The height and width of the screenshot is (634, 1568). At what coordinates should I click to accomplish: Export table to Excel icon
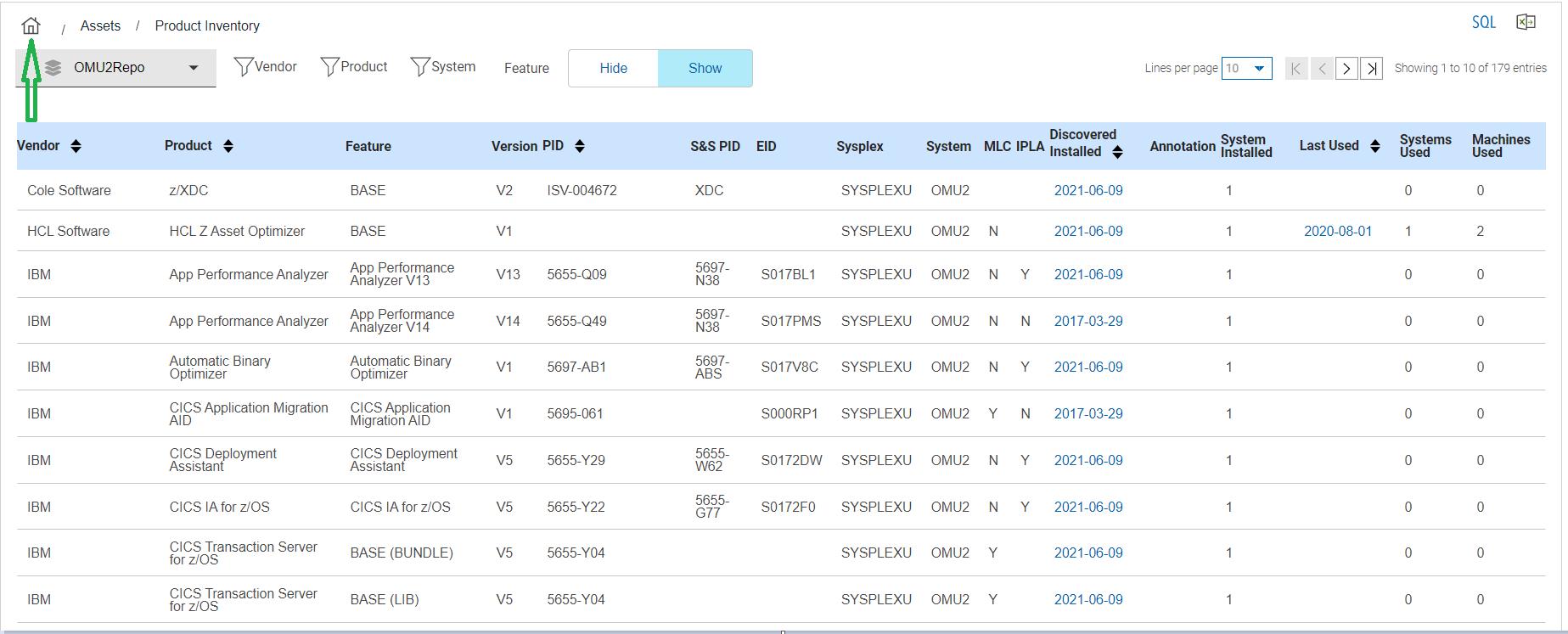(1526, 22)
